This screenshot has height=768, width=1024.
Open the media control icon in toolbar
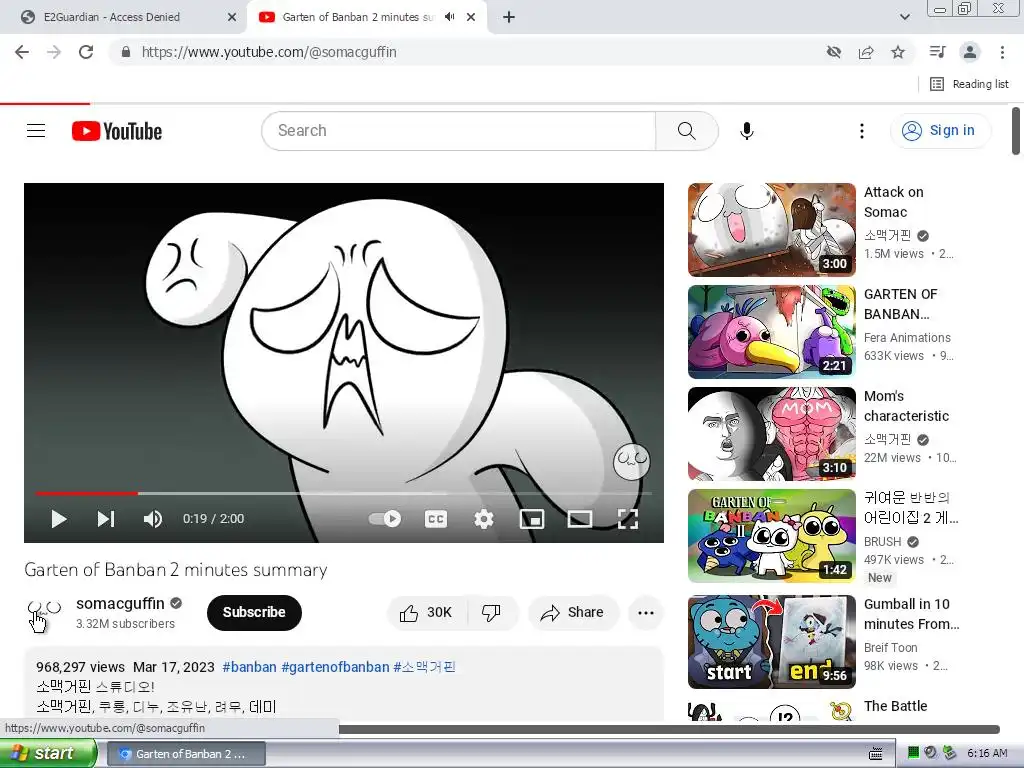click(x=937, y=52)
